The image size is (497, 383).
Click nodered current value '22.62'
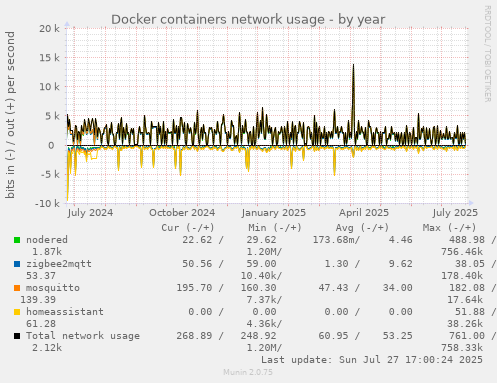click(x=197, y=240)
